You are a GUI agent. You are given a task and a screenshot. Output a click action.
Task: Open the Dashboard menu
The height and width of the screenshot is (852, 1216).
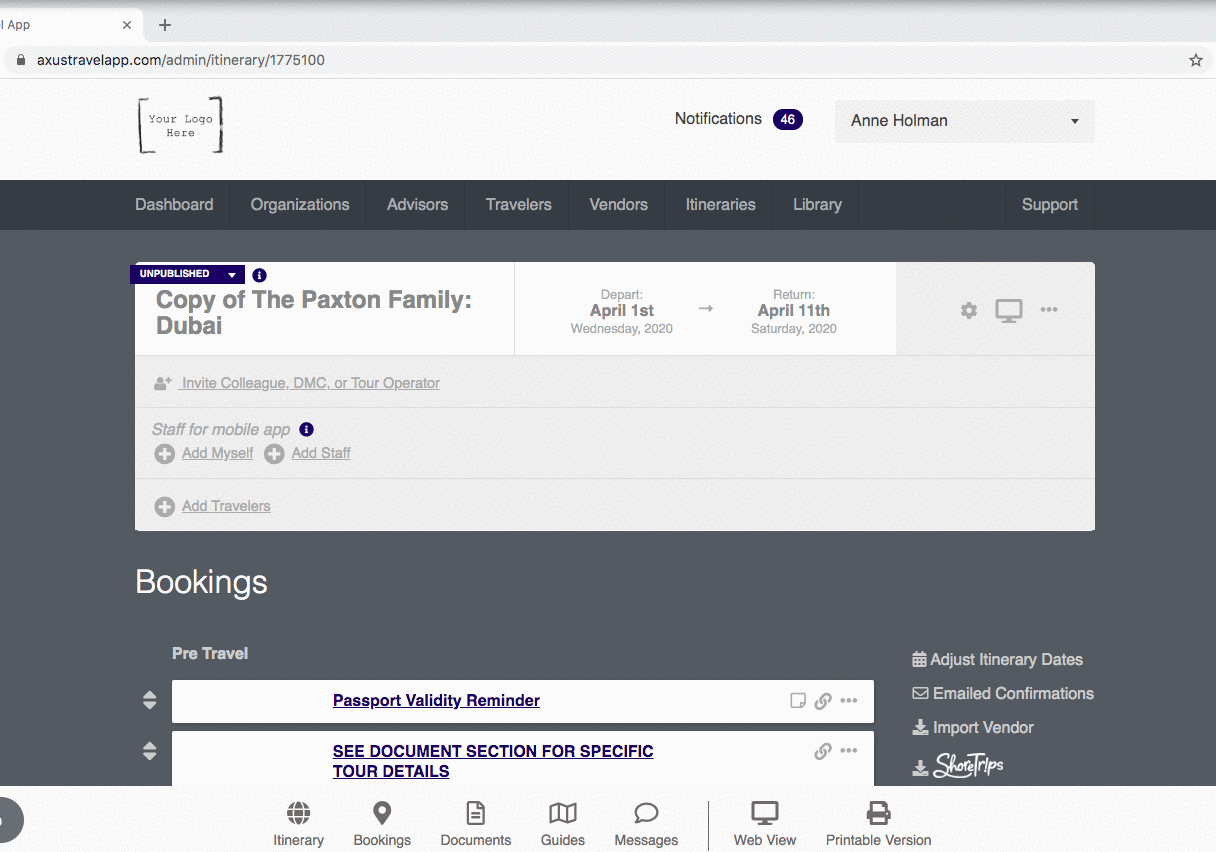tap(174, 205)
